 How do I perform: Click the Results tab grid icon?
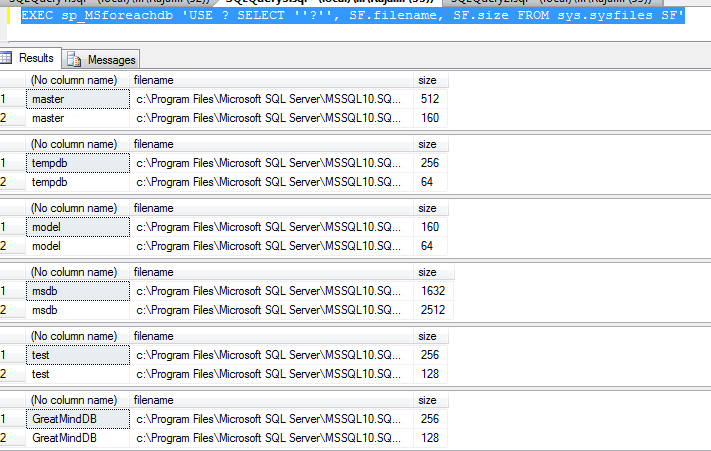(6, 58)
